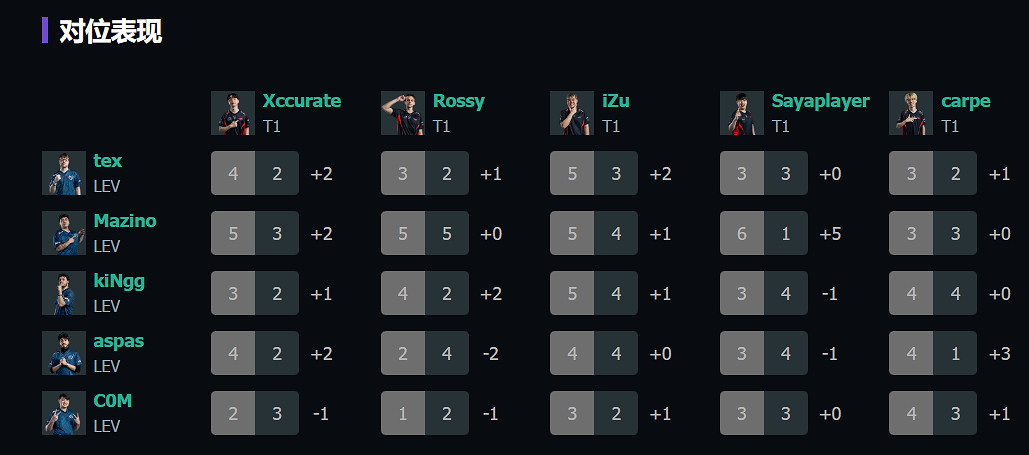This screenshot has height=455, width=1029.
Task: Select carpe's player portrait
Action: (911, 113)
